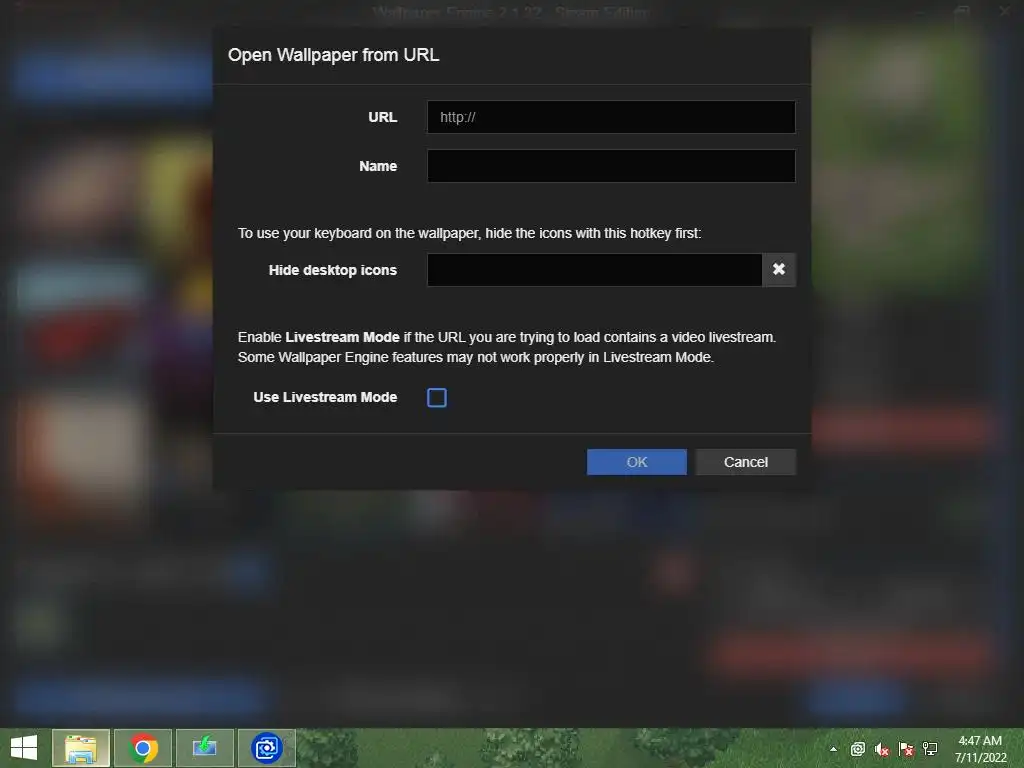Screen dimensions: 1024x768
Task: Launch Google Chrome from the taskbar
Action: 143,748
